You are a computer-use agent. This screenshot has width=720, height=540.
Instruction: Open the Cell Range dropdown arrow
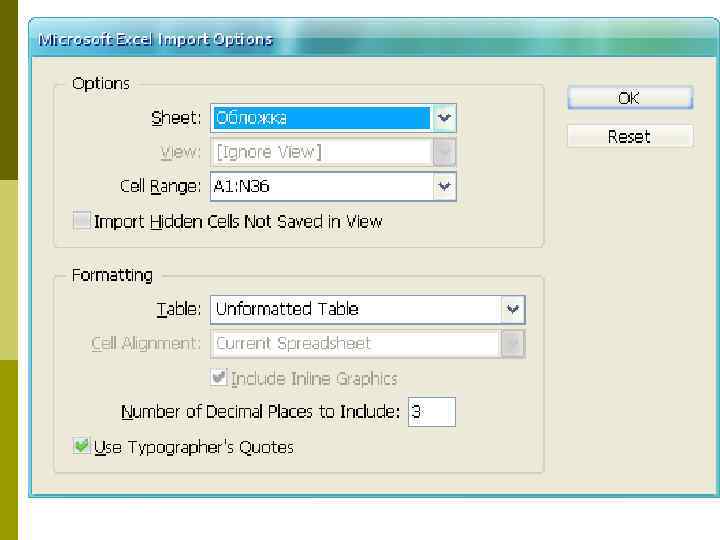click(444, 186)
